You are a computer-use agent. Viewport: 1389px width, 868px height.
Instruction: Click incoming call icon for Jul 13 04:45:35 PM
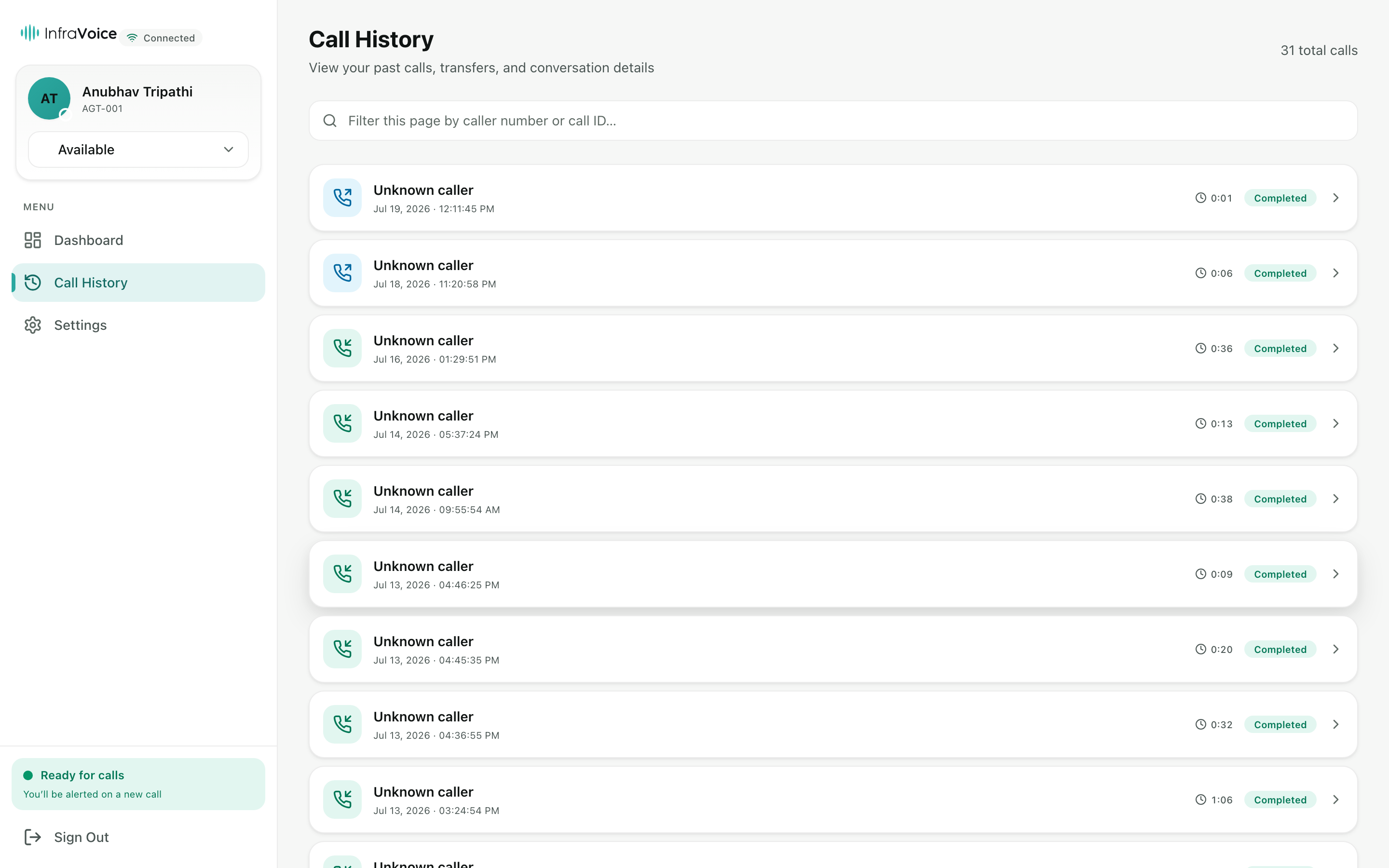(342, 649)
